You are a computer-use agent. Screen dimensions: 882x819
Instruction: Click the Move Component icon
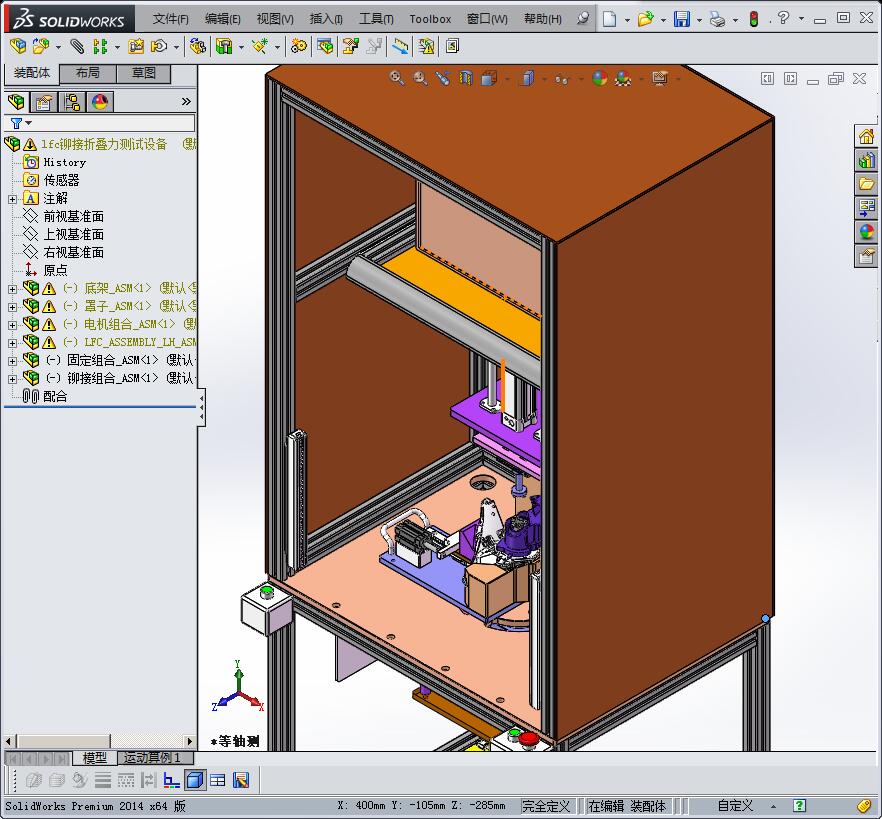tap(160, 46)
